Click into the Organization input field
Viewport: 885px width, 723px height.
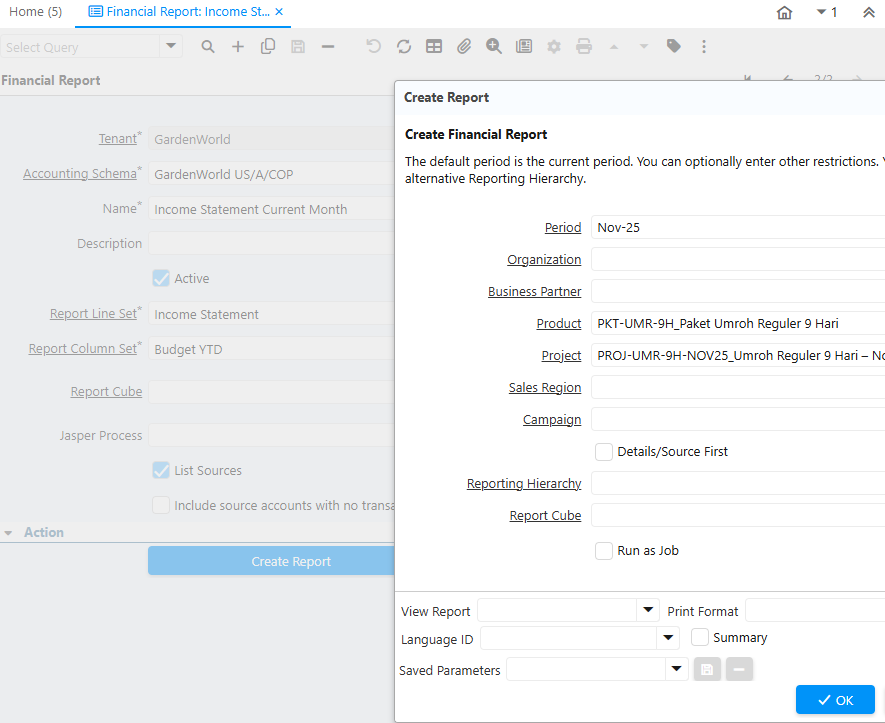pos(738,260)
